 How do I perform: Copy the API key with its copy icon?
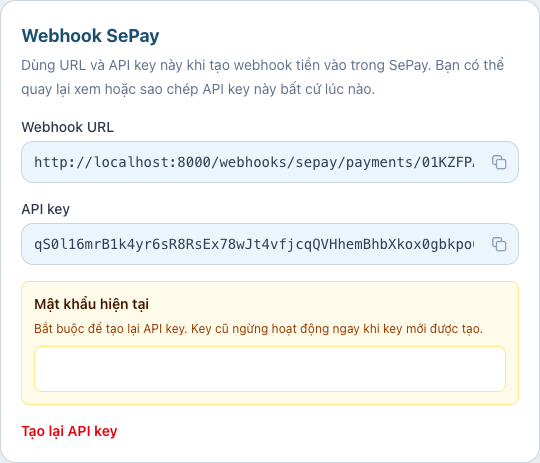[x=499, y=244]
